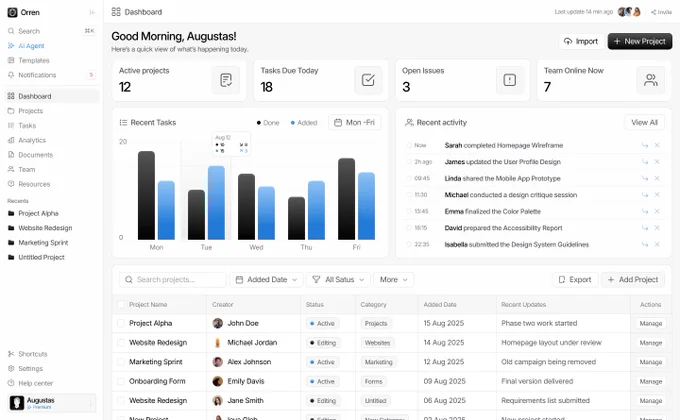Click the Import button
The height and width of the screenshot is (420, 680).
click(x=581, y=41)
